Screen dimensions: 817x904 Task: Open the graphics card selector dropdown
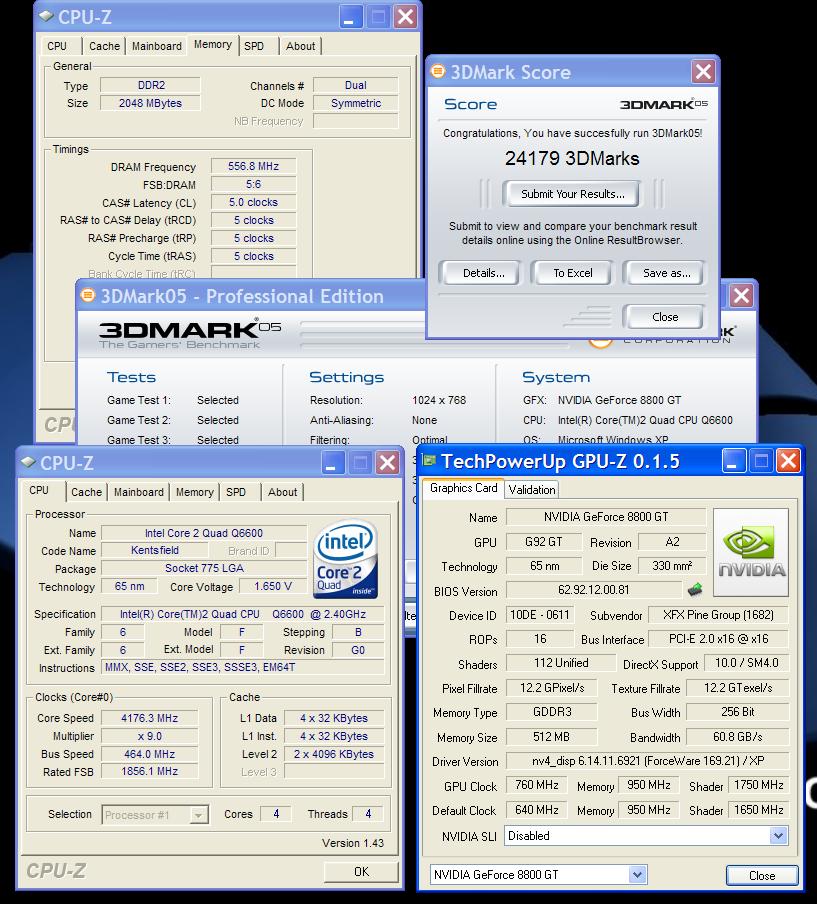(637, 875)
